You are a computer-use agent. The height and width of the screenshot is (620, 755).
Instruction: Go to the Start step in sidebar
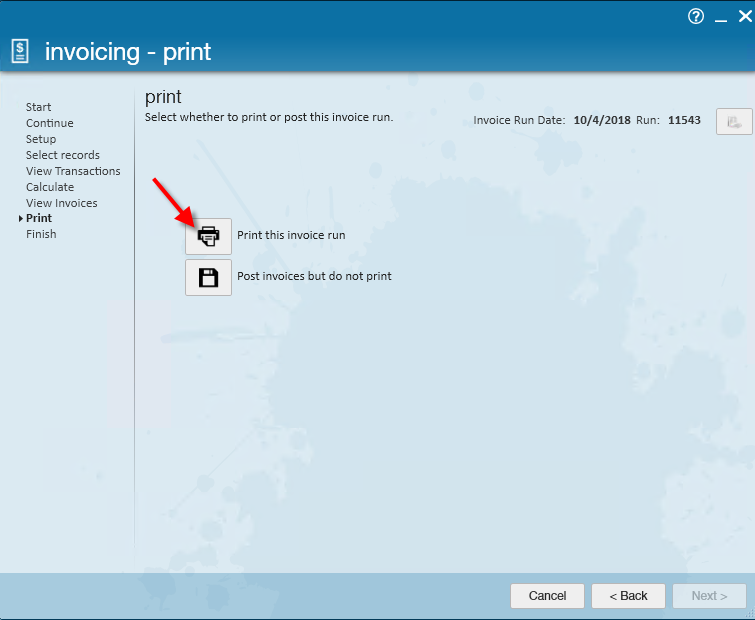point(39,107)
